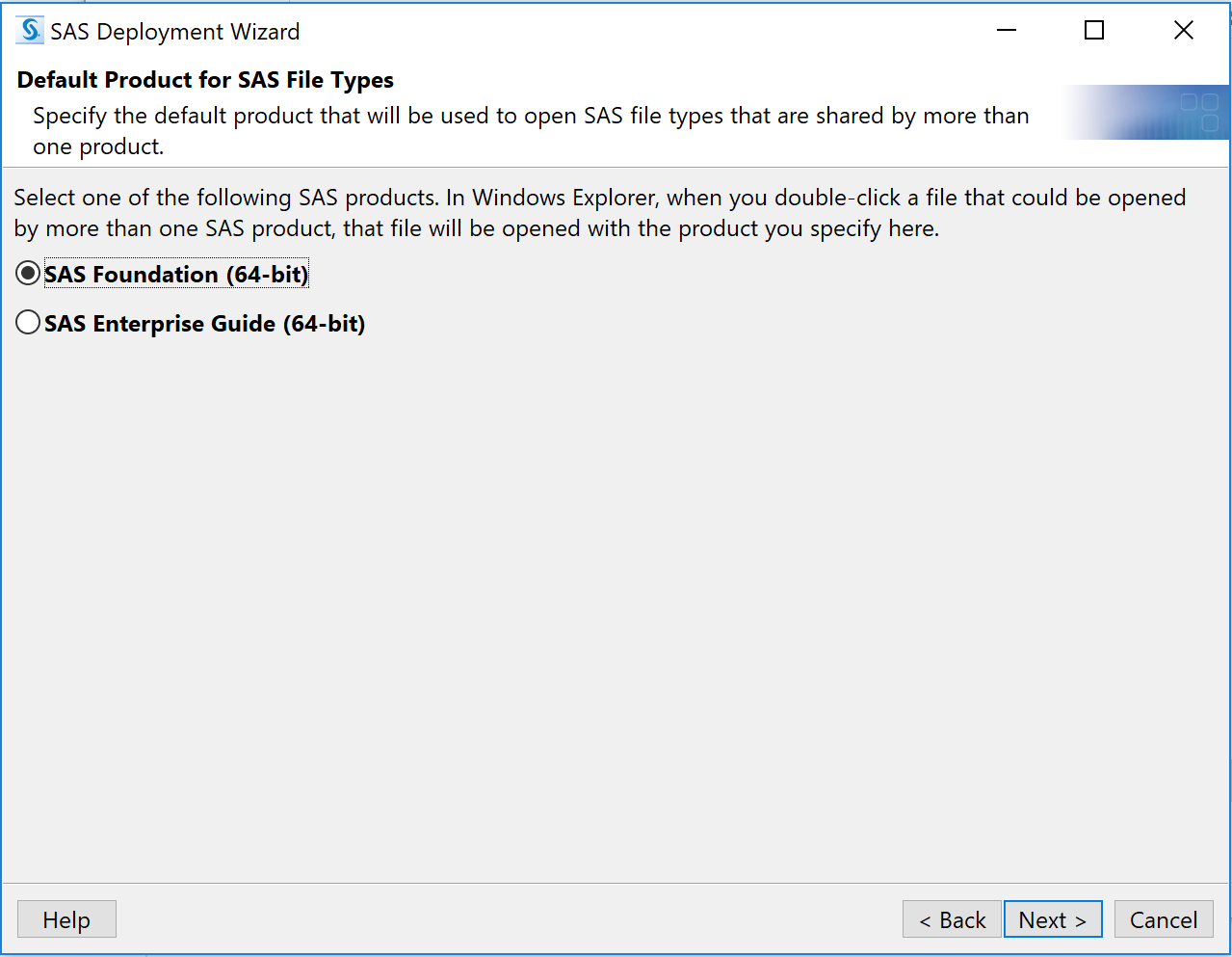This screenshot has height=957, width=1232.
Task: Click the 'Specify the default product' description text
Action: tap(531, 131)
